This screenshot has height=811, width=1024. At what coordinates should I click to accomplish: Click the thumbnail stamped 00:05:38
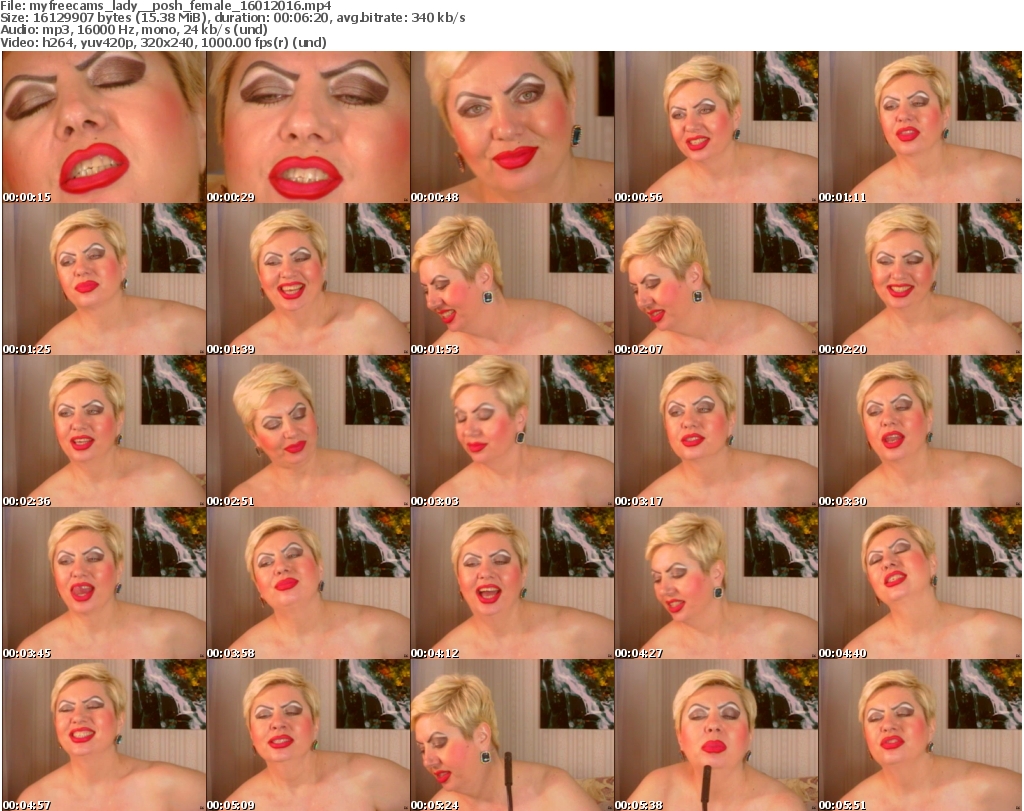pyautogui.click(x=716, y=735)
